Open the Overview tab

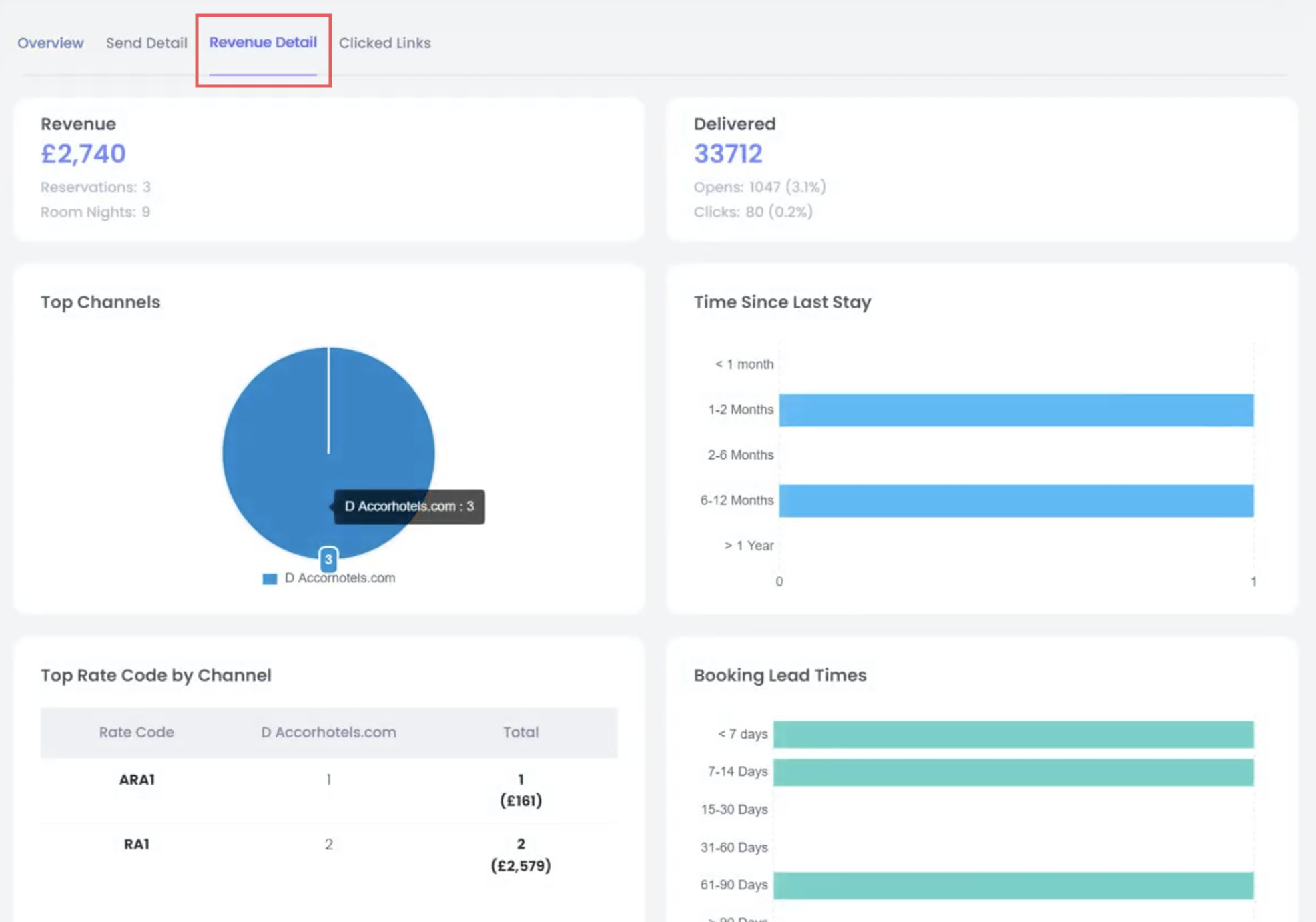[51, 43]
